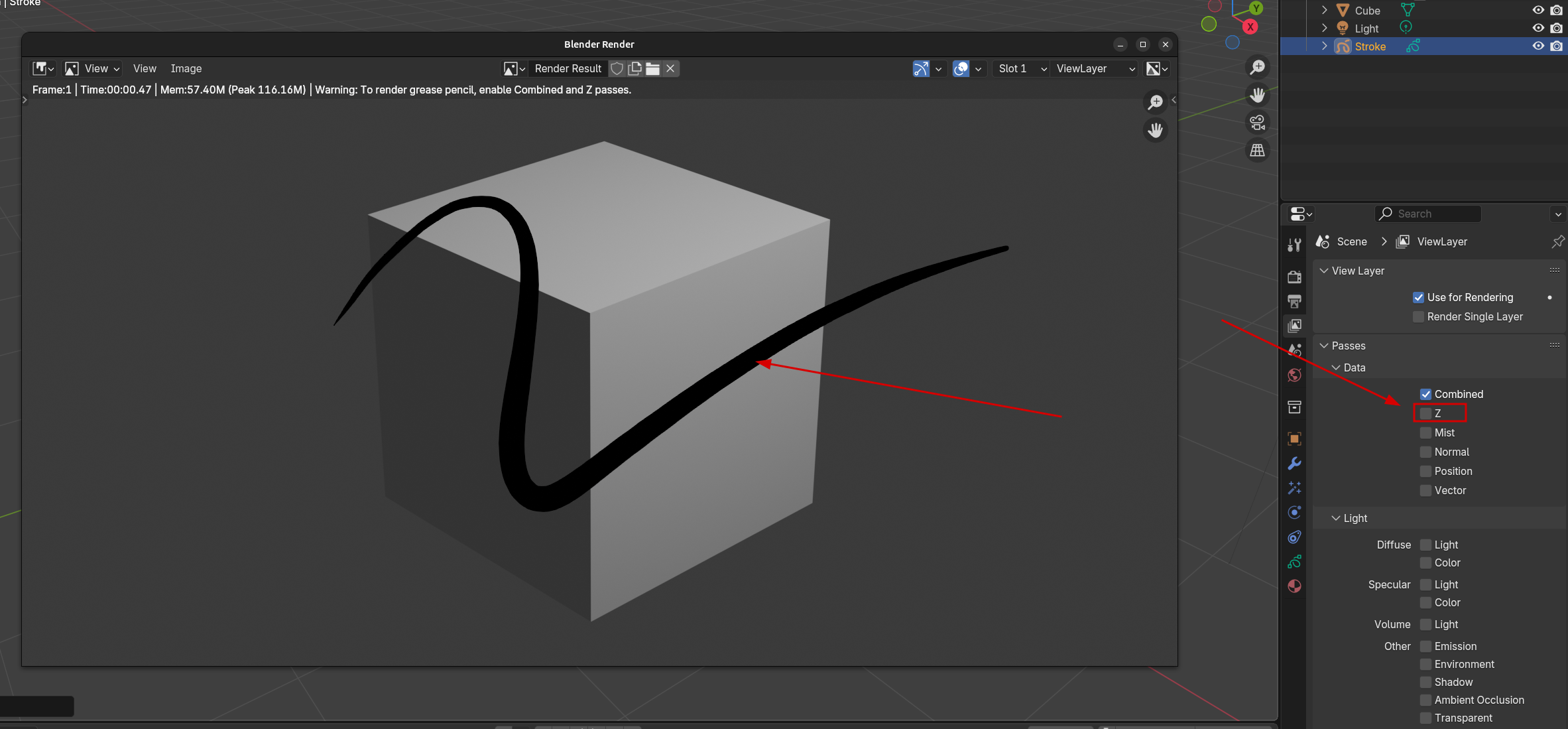
Task: Click the zoom icon in render window
Action: 1156,101
